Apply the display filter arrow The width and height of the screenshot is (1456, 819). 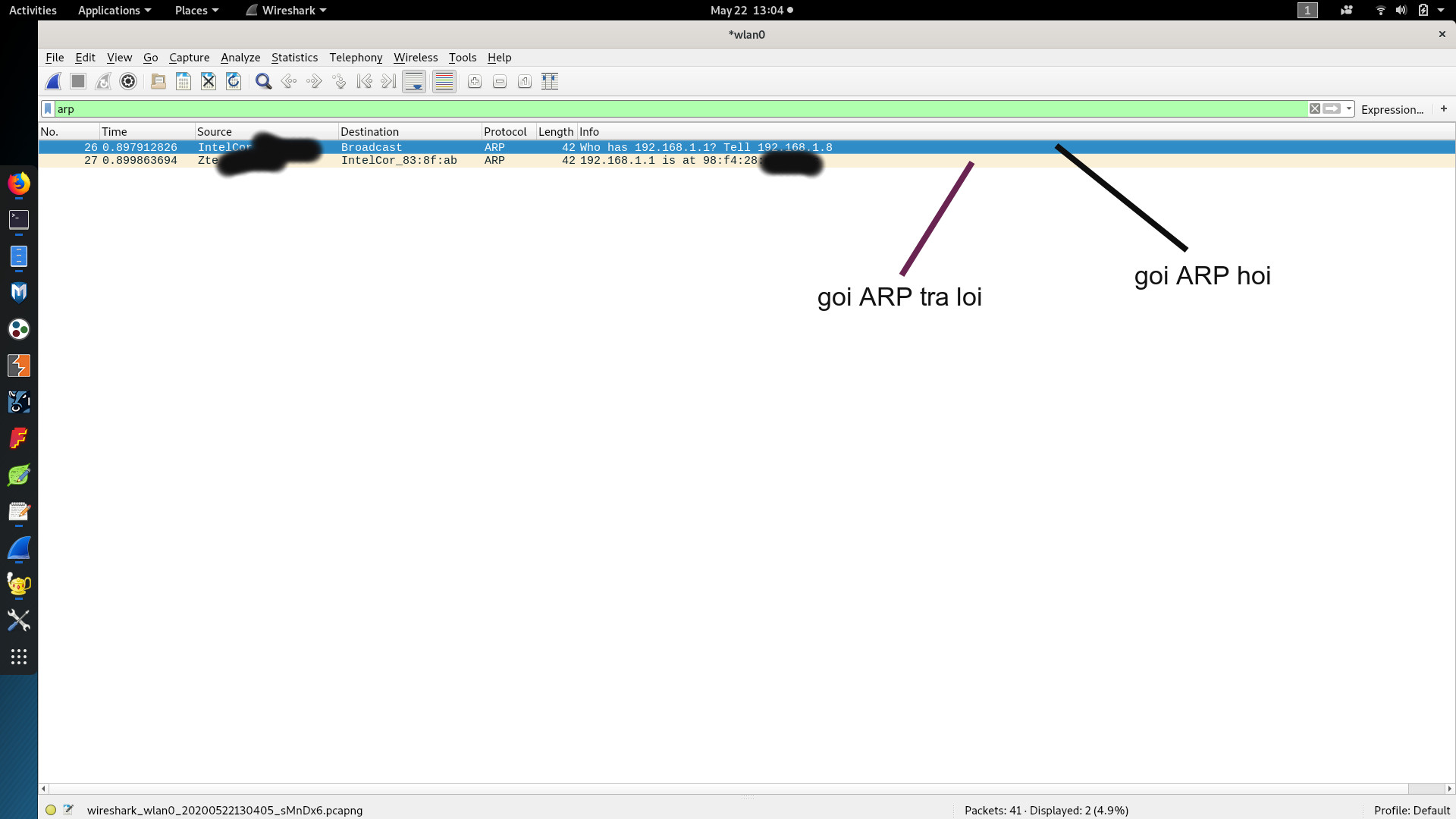pos(1332,109)
